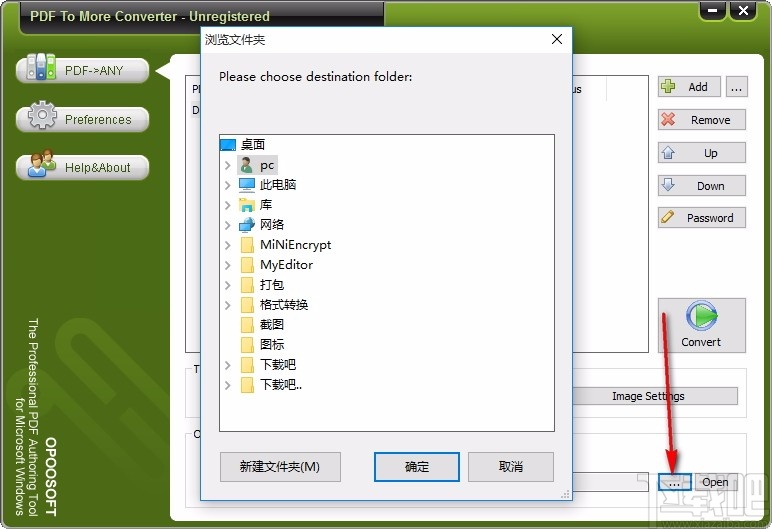
Task: Click the output path browse ellipsis button
Action: [675, 482]
